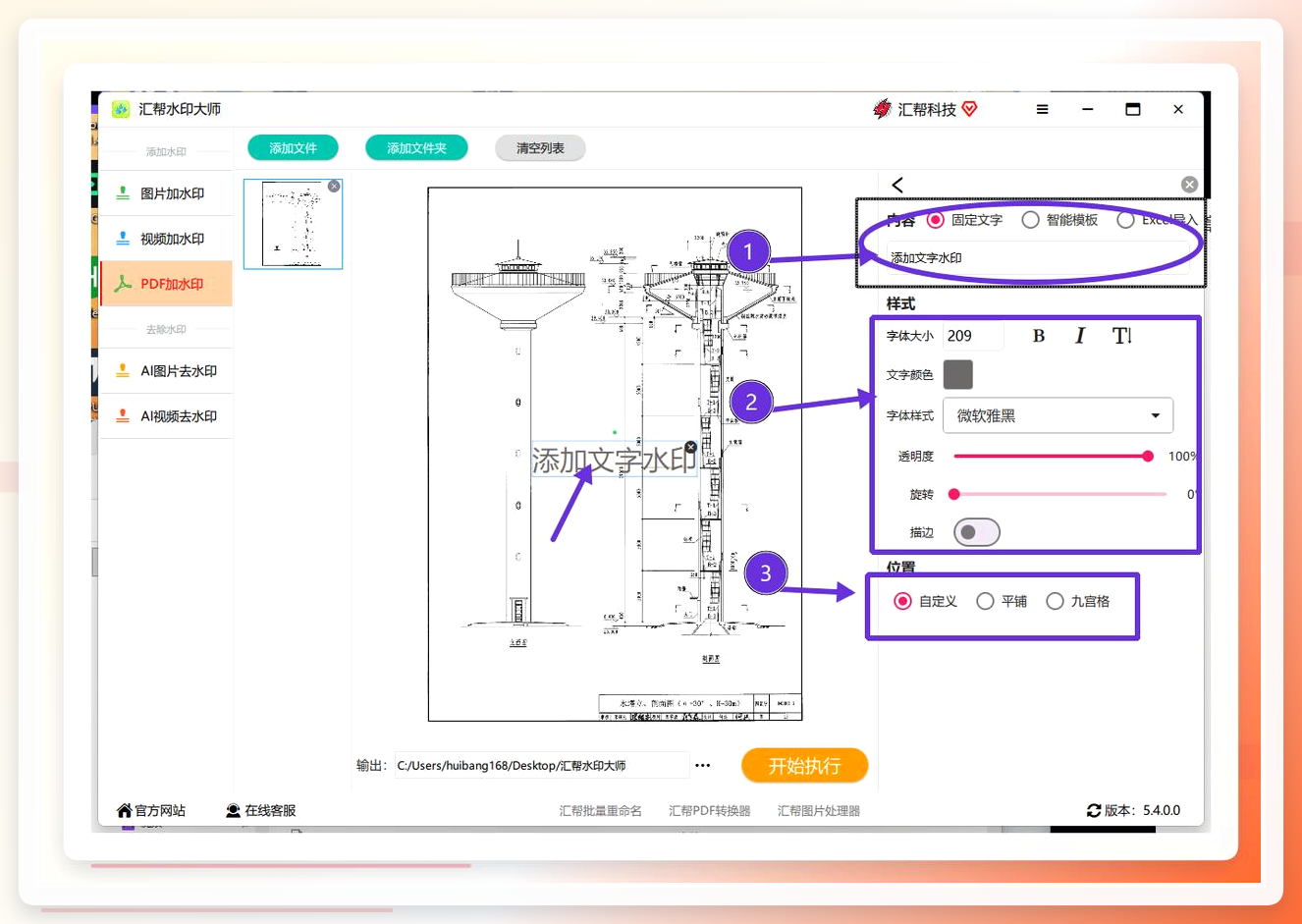The image size is (1302, 924).
Task: Open the 文字颜色 gray color swatch
Action: pos(957,374)
